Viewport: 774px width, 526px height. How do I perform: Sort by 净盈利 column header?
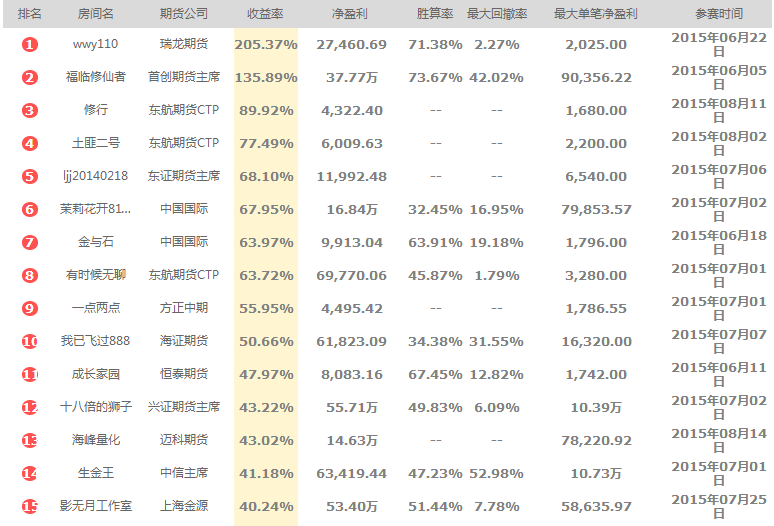[x=350, y=14]
